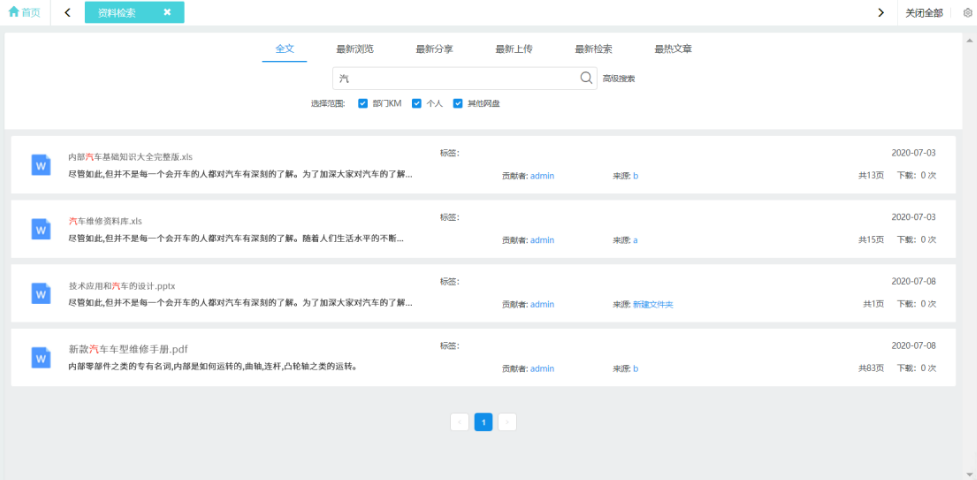The height and width of the screenshot is (480, 977).
Task: Toggle the 其他网盘 checkbox
Action: tap(458, 103)
